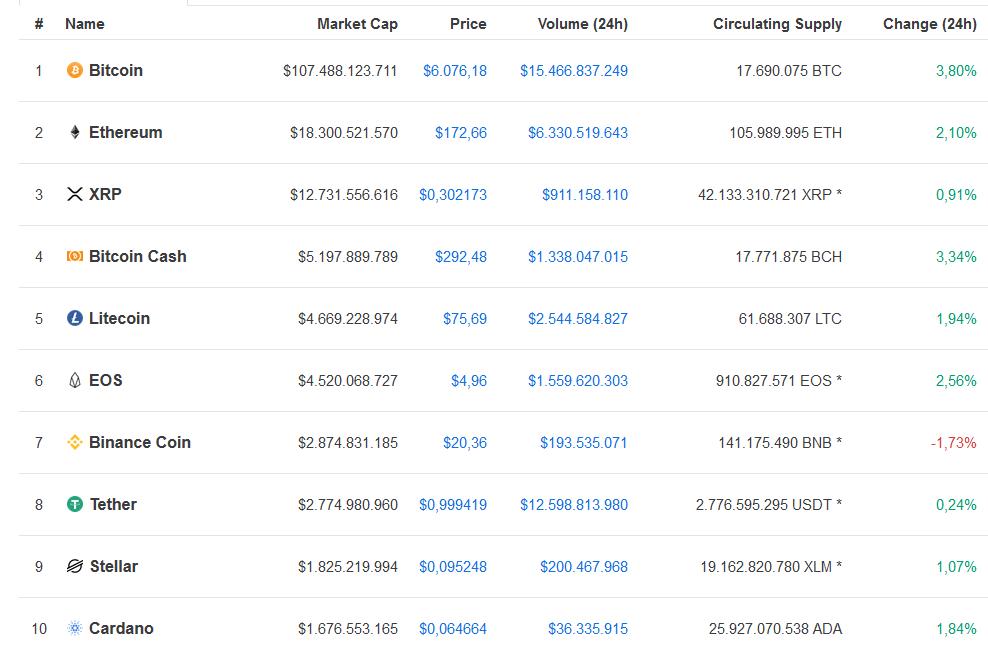Click XRP volume $911.158.110
Image resolution: width=988 pixels, height=651 pixels.
(585, 195)
